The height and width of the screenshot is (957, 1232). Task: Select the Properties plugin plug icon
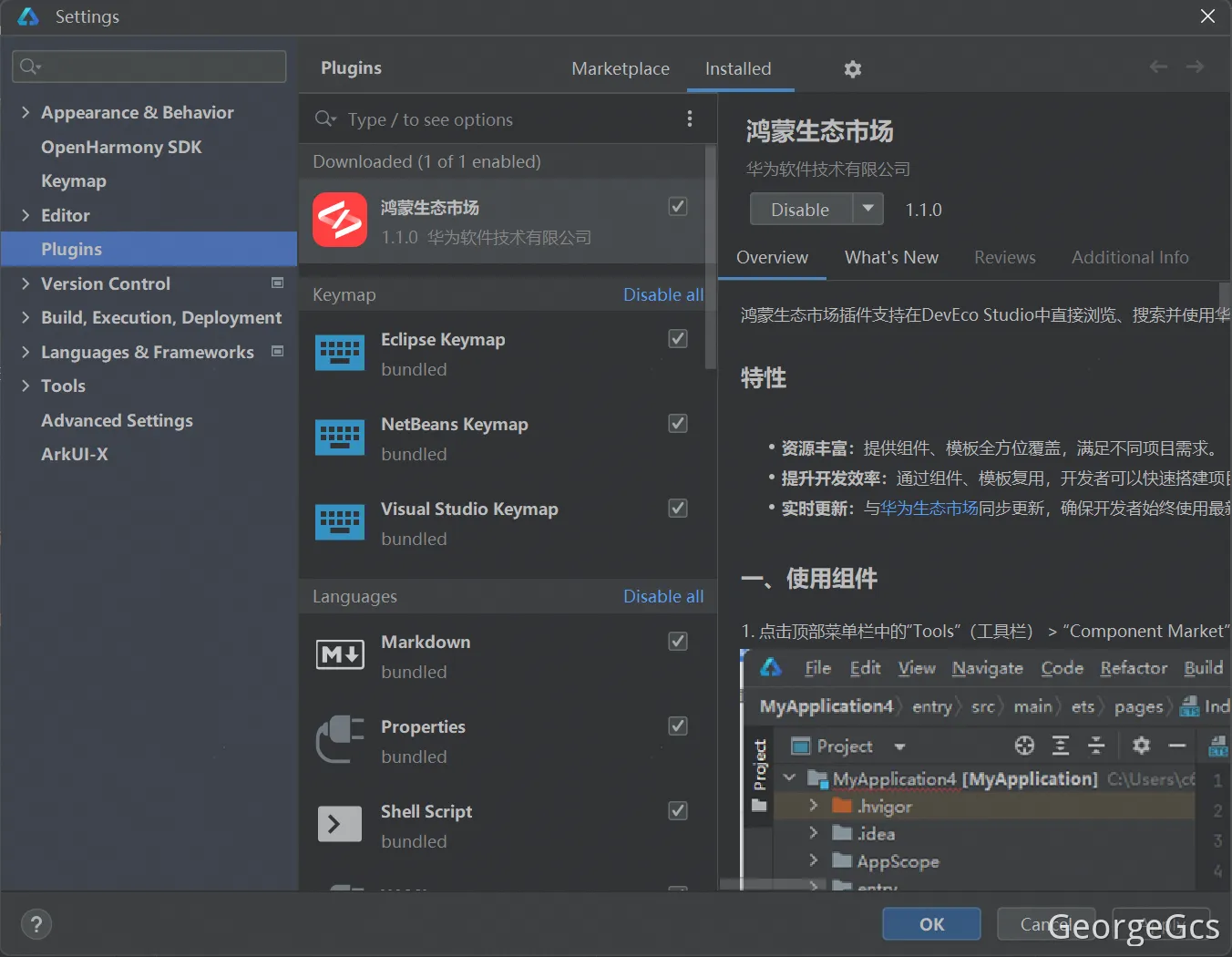340,739
